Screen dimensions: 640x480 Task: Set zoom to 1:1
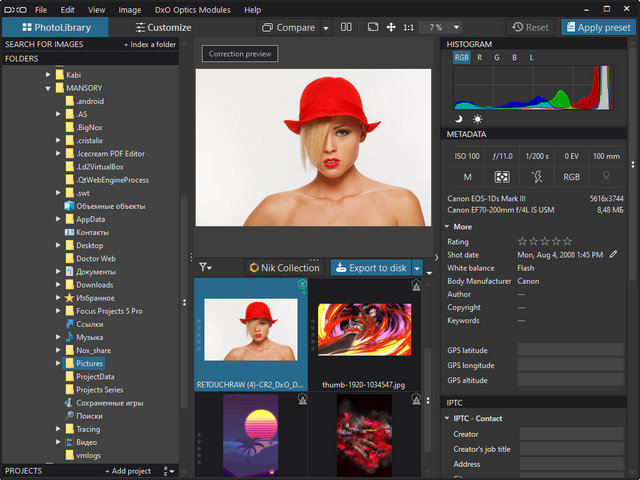click(x=409, y=28)
